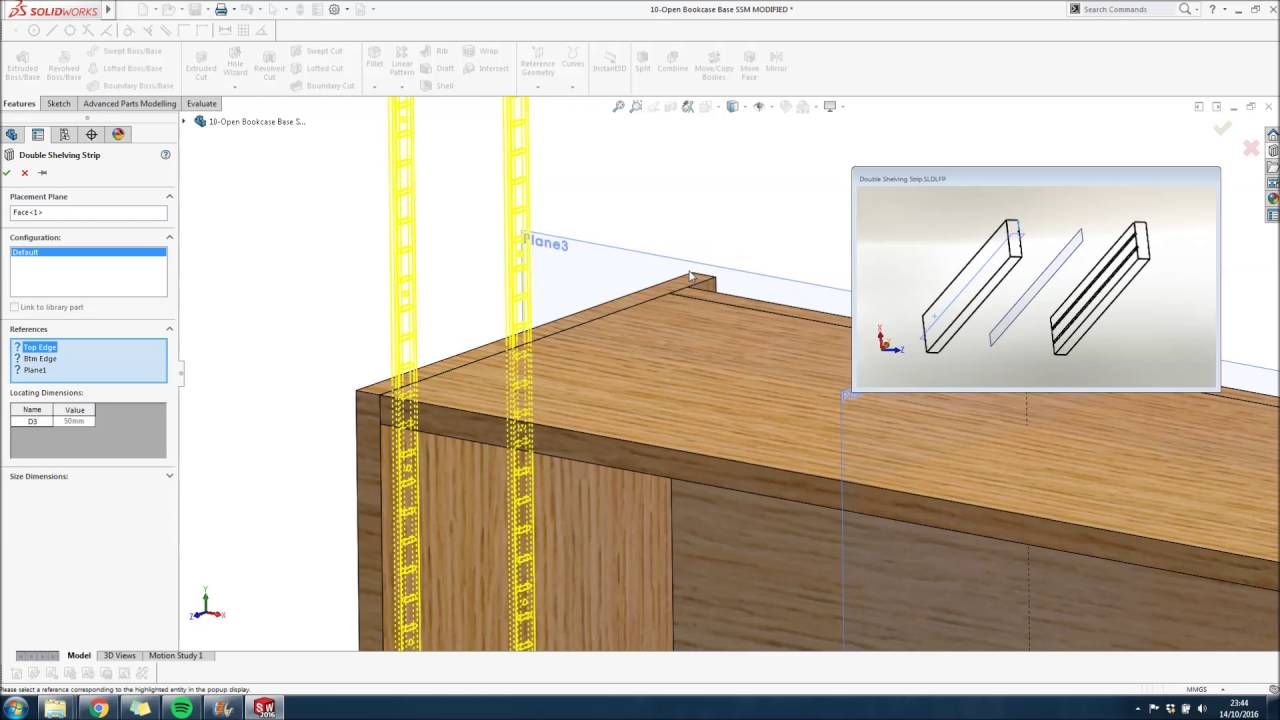Screen dimensions: 1280x720
Task: Click the Hole Wizard tool
Action: pos(235,63)
